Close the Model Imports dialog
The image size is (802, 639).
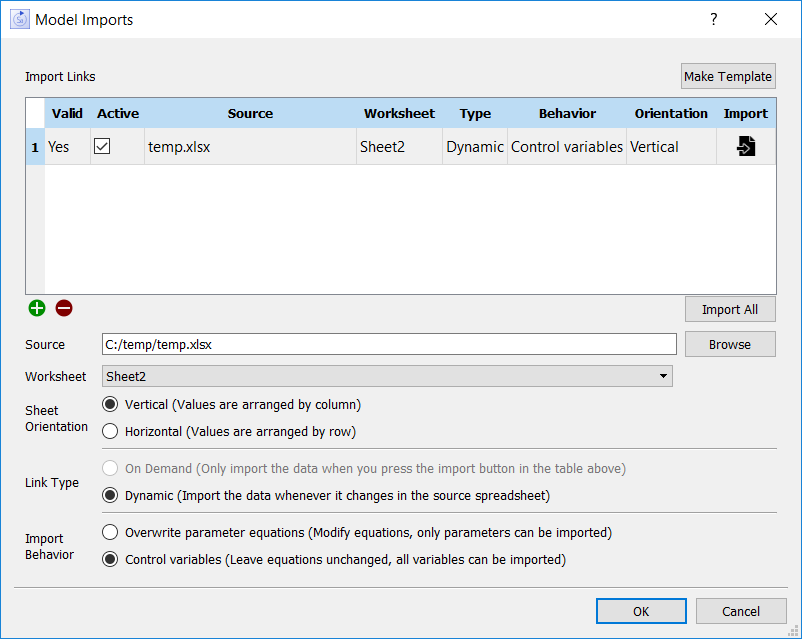pyautogui.click(x=770, y=19)
